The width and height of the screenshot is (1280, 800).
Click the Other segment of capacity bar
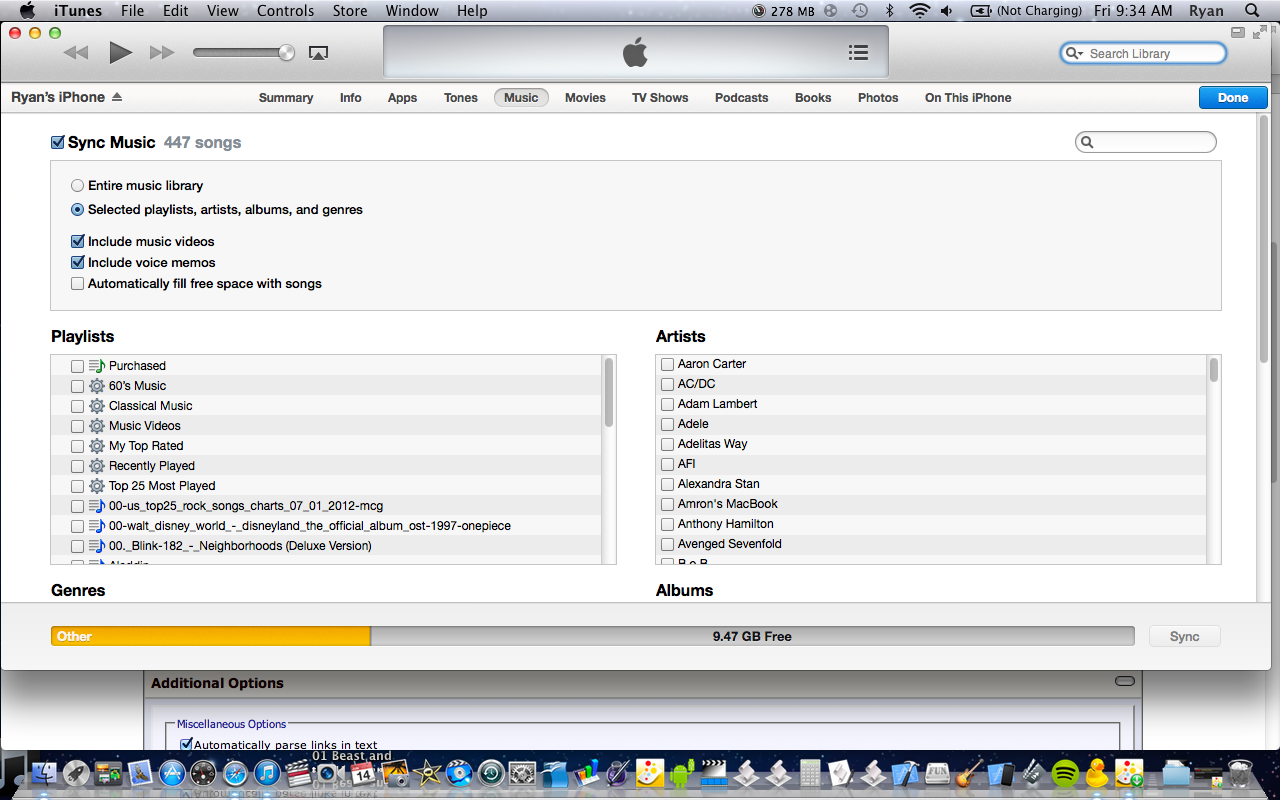pos(211,636)
